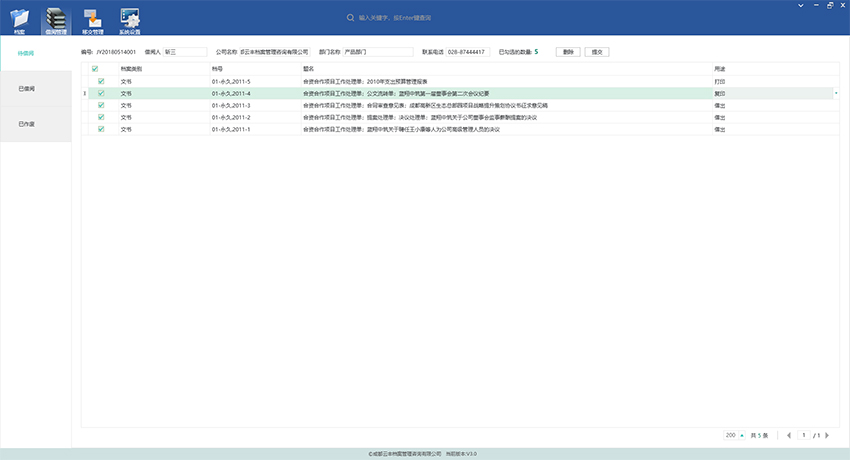
Task: Switch to the 已作废 voided tab
Action: click(36, 124)
